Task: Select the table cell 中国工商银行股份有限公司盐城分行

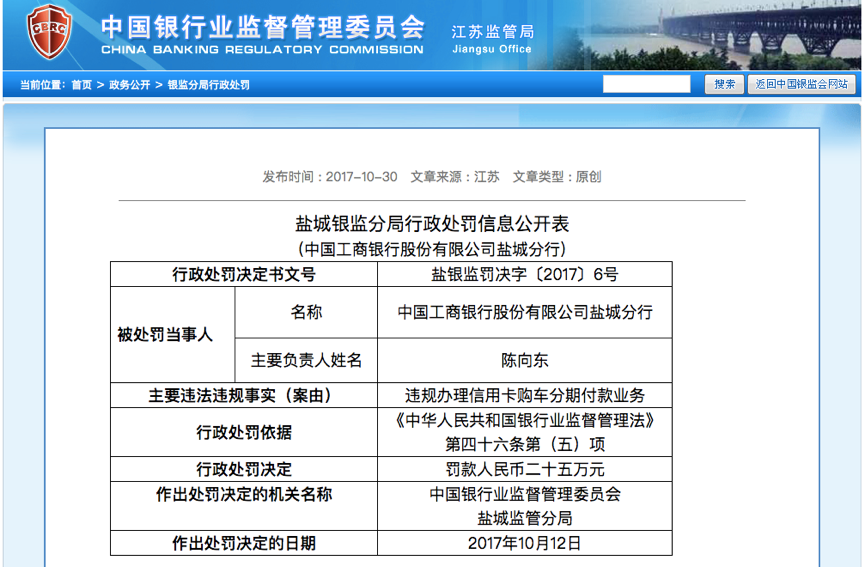Action: tap(525, 312)
